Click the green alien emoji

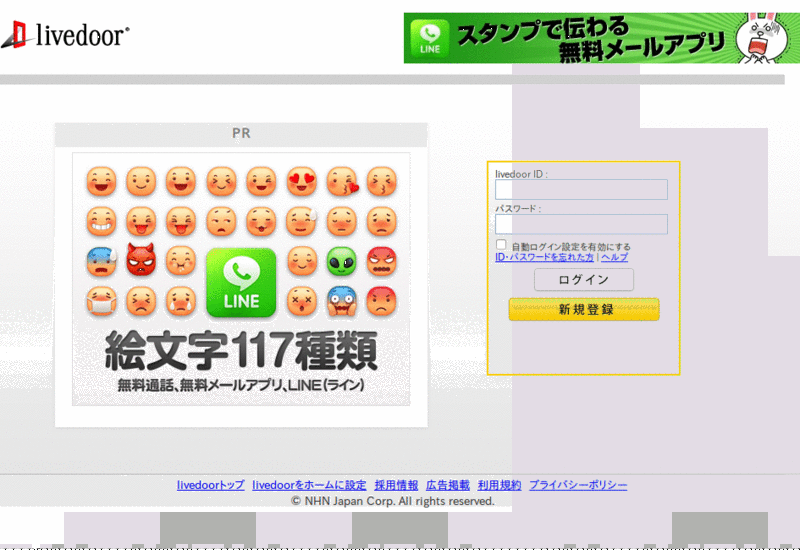(x=341, y=261)
